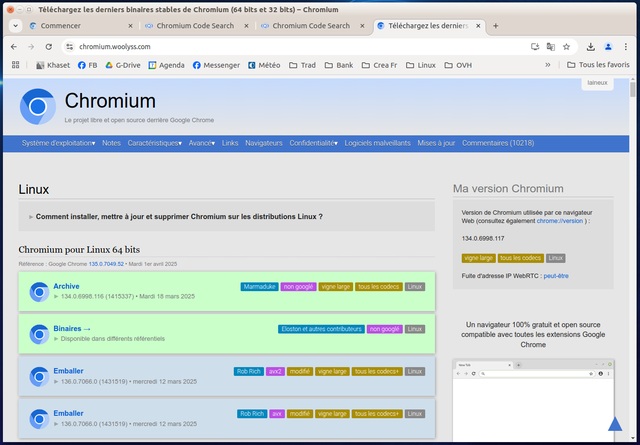
Task: Click the blue scroll-to-top triangle
Action: [615, 424]
